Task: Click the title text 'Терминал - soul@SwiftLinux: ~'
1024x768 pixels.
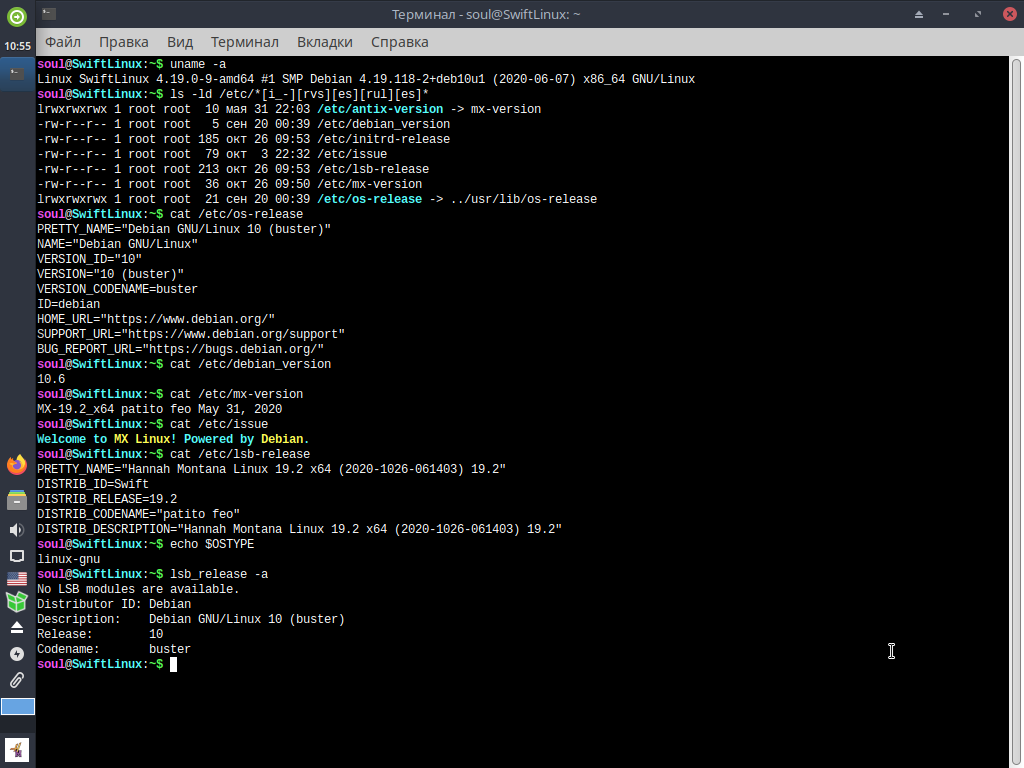Action: (486, 14)
